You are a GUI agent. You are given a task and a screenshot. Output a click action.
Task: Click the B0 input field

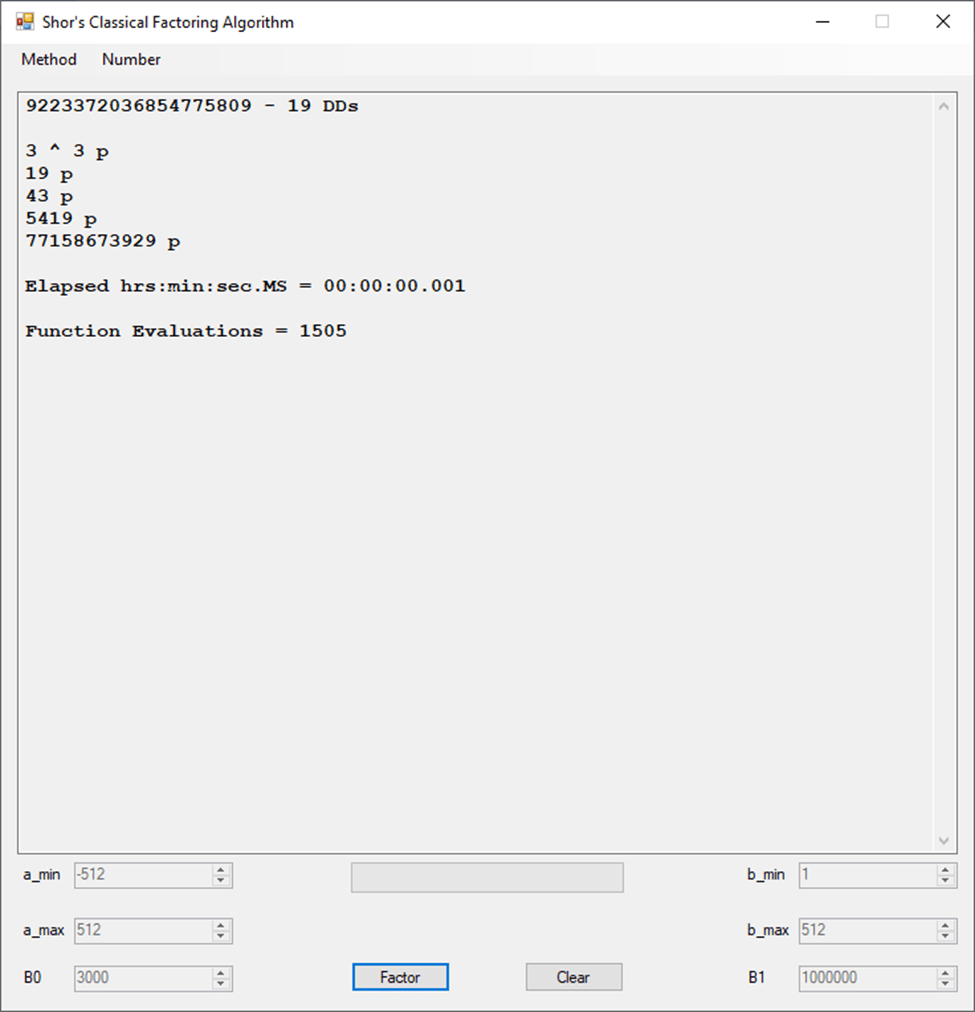click(x=142, y=978)
